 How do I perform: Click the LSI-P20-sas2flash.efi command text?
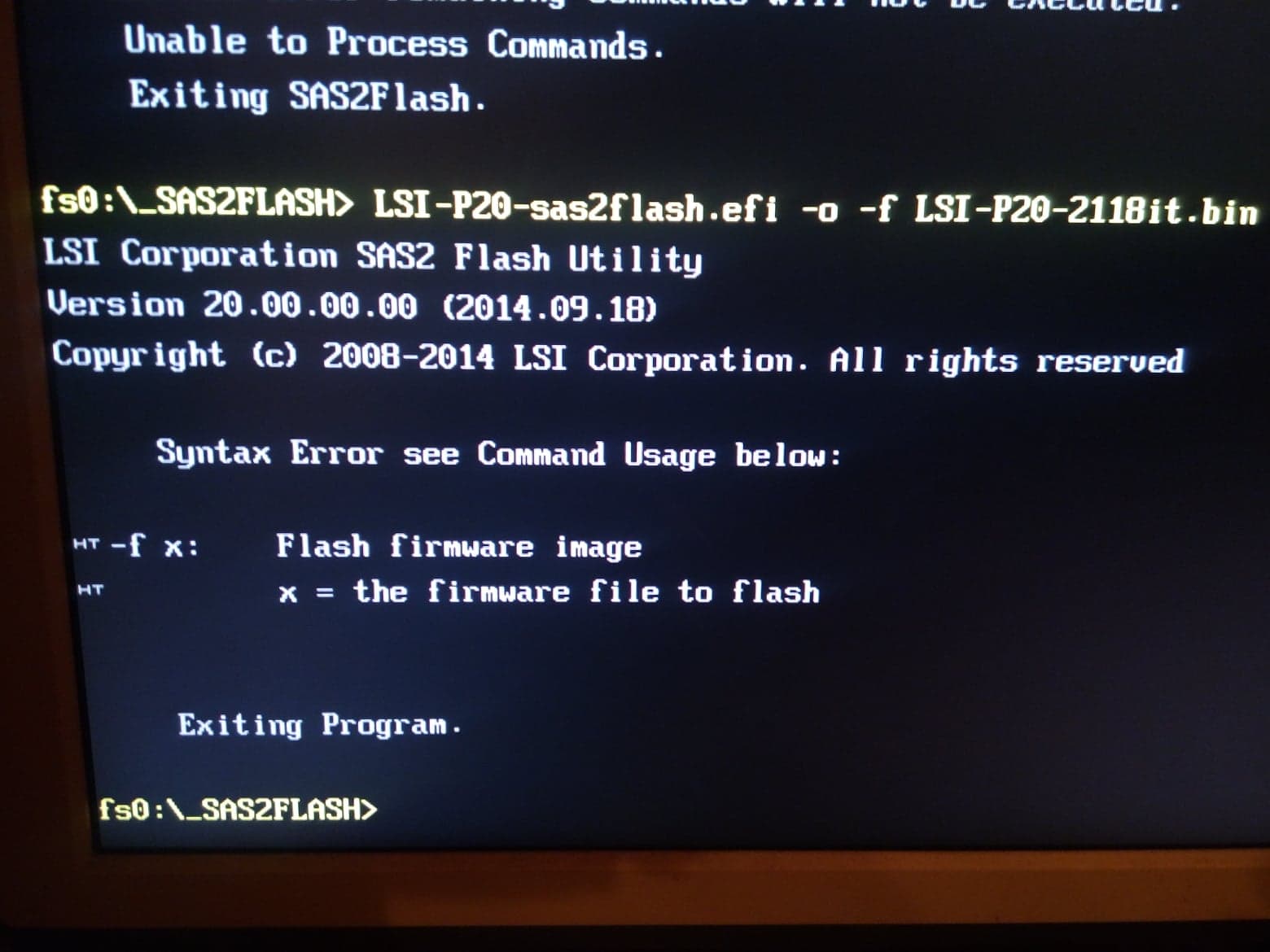(x=576, y=207)
